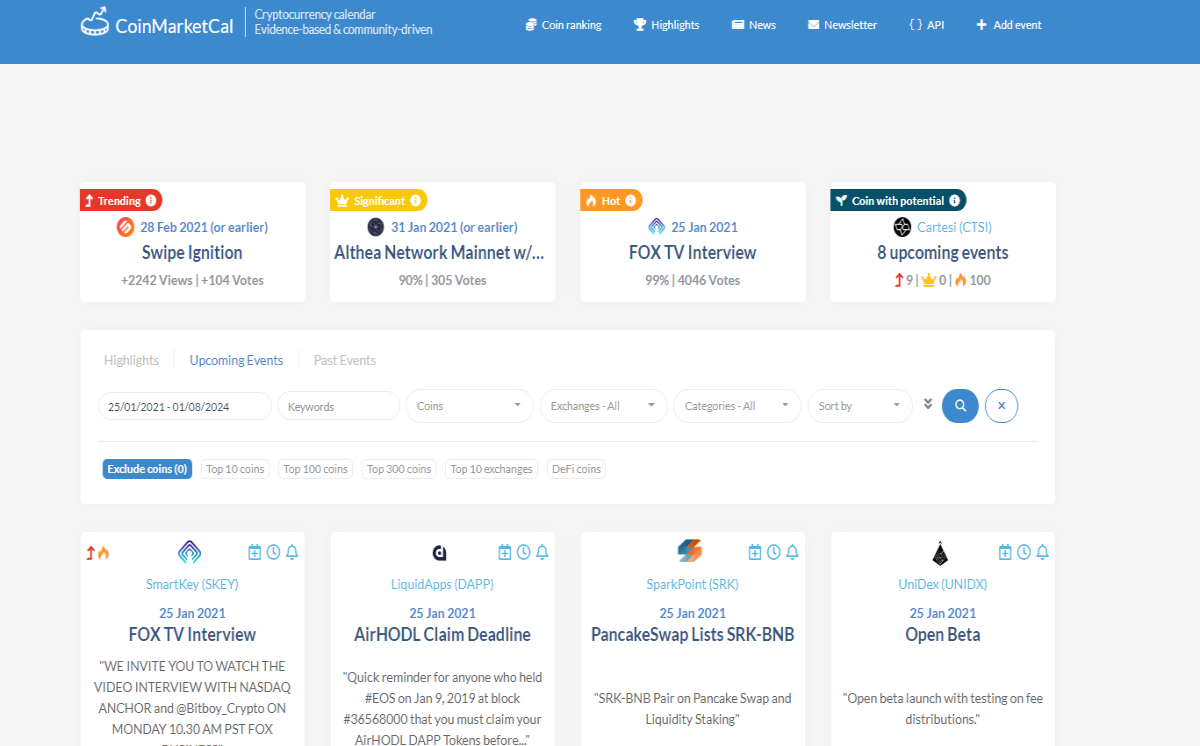Click the blue search magnifier button
The image size is (1200, 746).
click(x=960, y=406)
